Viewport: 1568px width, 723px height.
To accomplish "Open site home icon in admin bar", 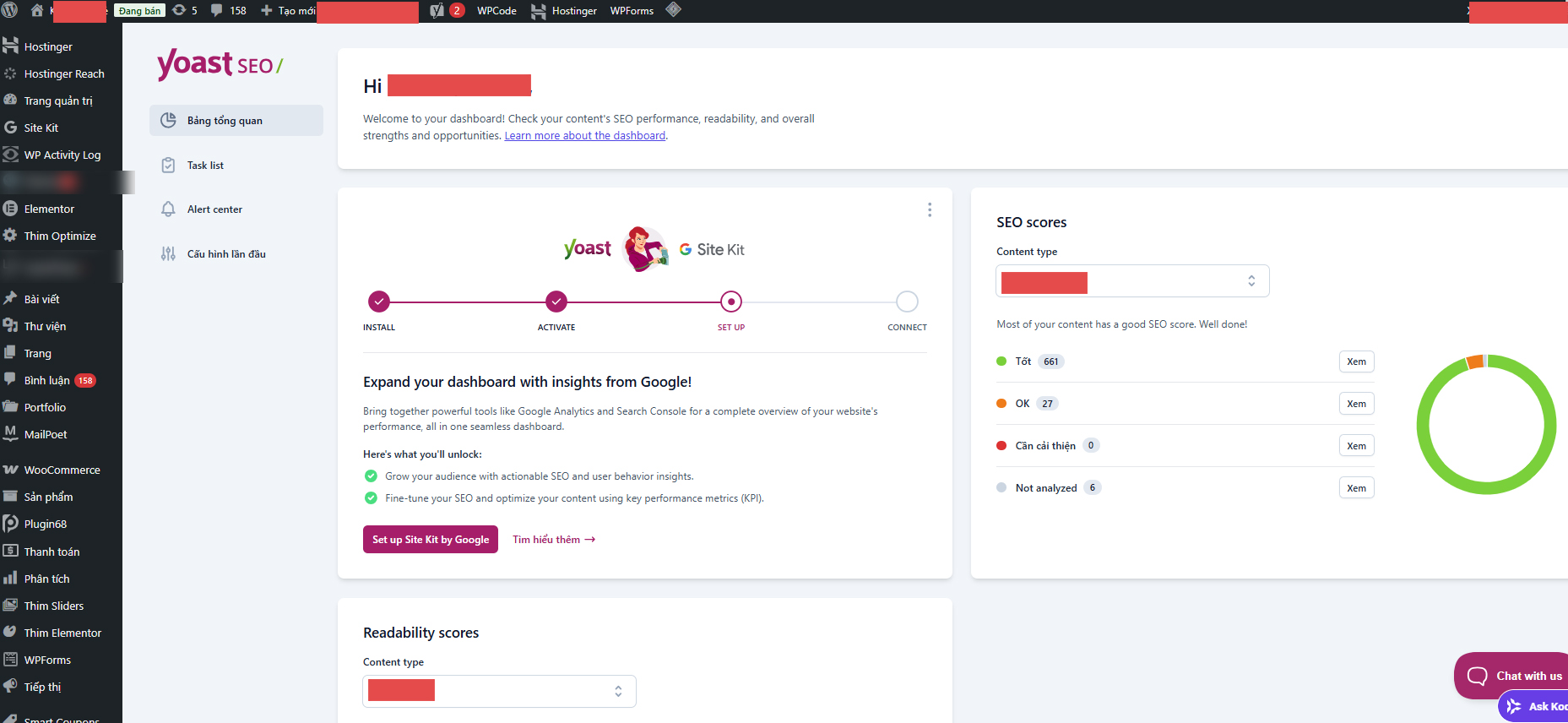I will (37, 10).
